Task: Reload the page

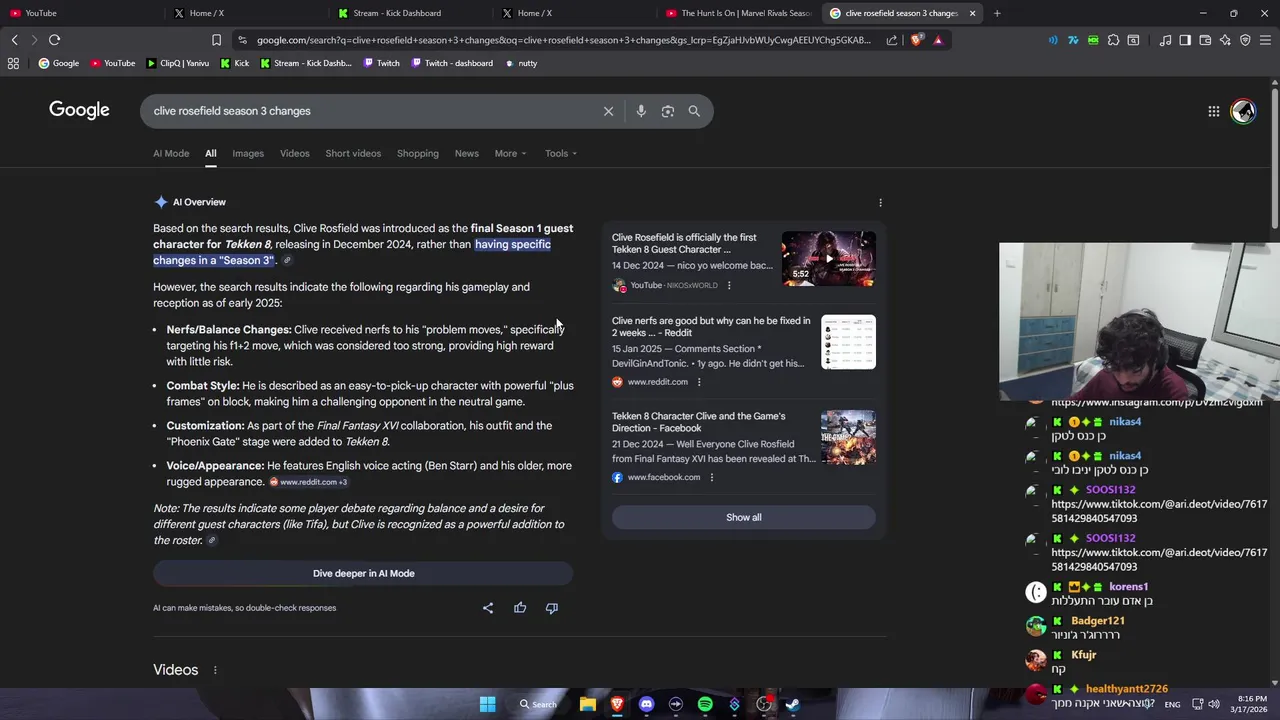Action: pos(54,40)
